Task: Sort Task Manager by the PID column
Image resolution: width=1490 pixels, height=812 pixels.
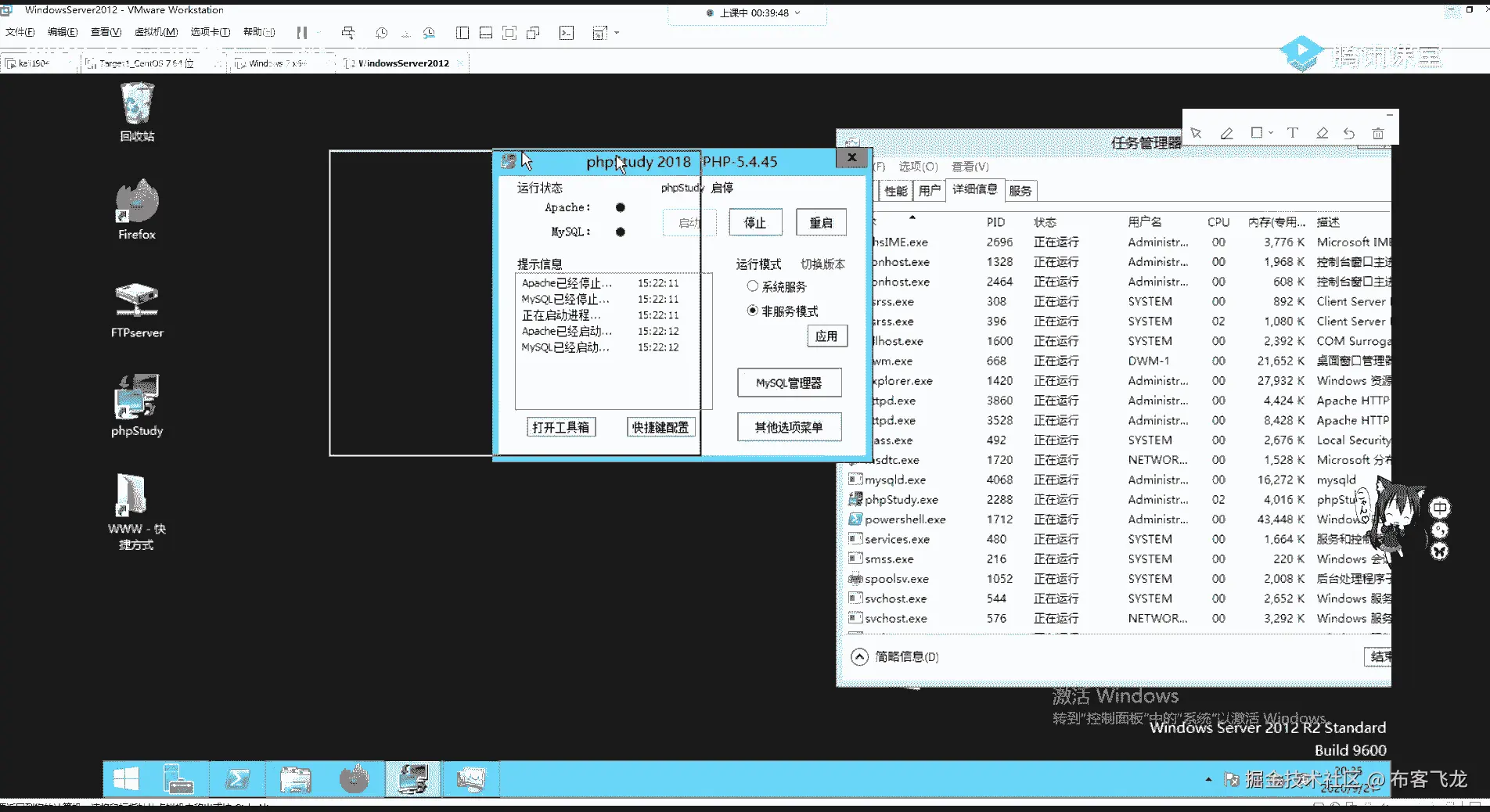Action: pos(995,222)
